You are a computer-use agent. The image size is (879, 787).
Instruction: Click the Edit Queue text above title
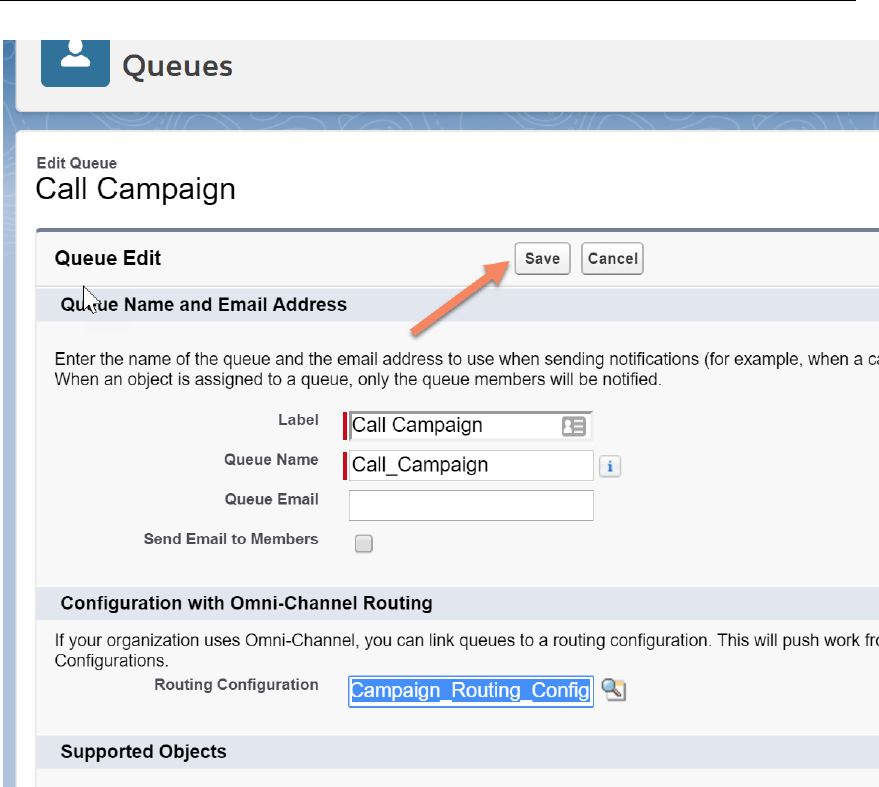(76, 163)
